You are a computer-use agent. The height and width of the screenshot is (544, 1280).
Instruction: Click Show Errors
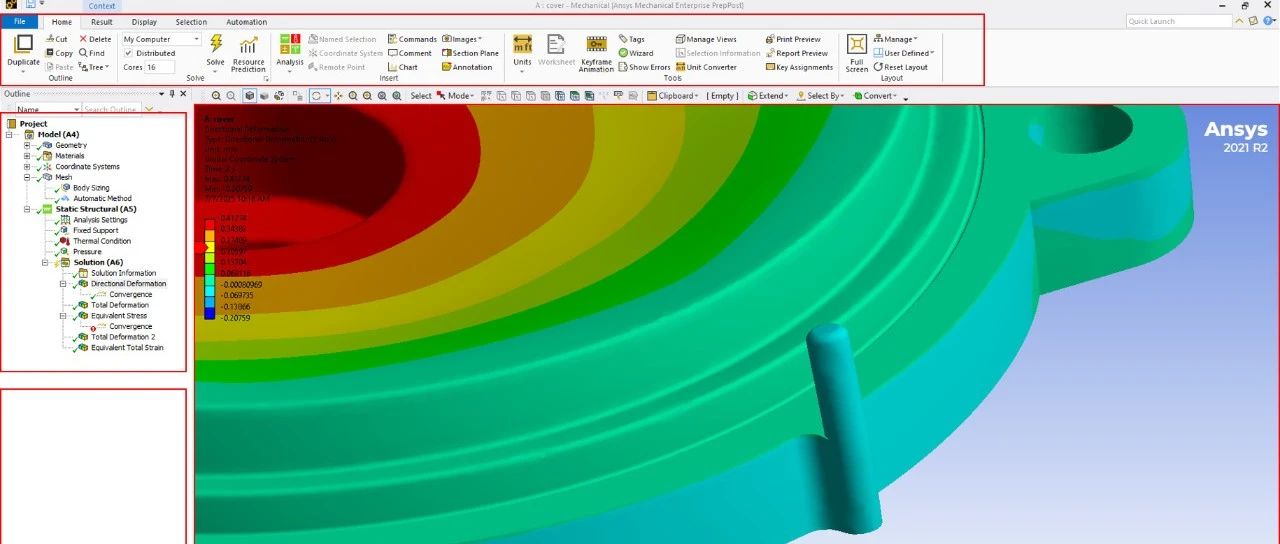644,67
